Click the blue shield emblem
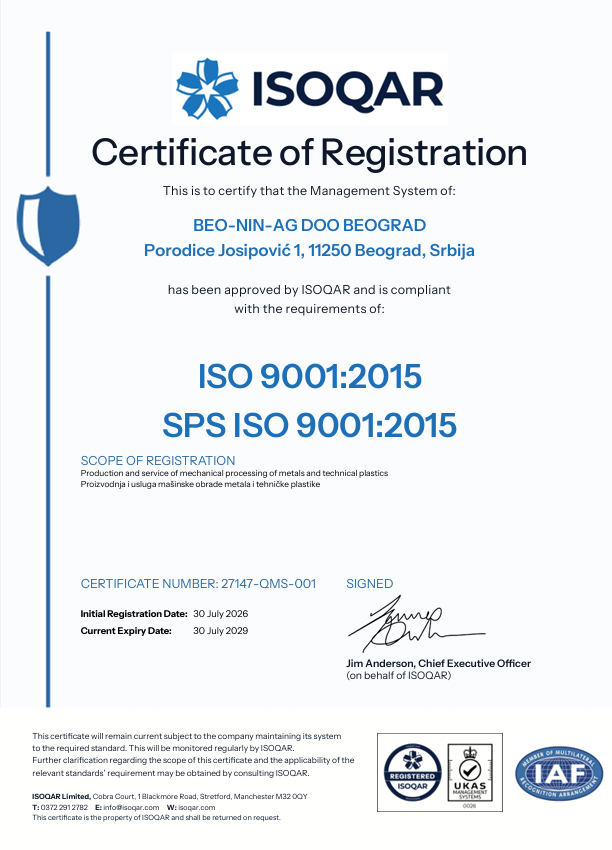This screenshot has height=850, width=612. pos(48,226)
